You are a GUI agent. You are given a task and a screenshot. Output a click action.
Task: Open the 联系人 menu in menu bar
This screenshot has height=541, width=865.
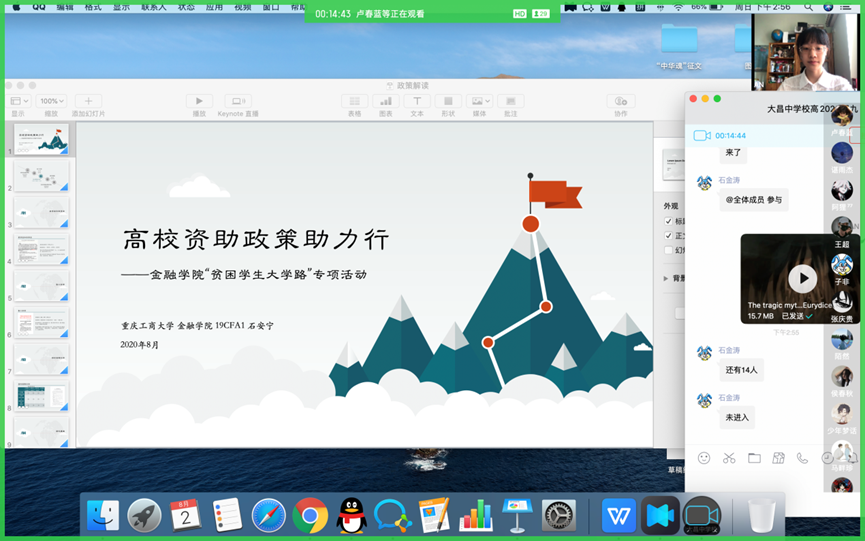point(154,6)
